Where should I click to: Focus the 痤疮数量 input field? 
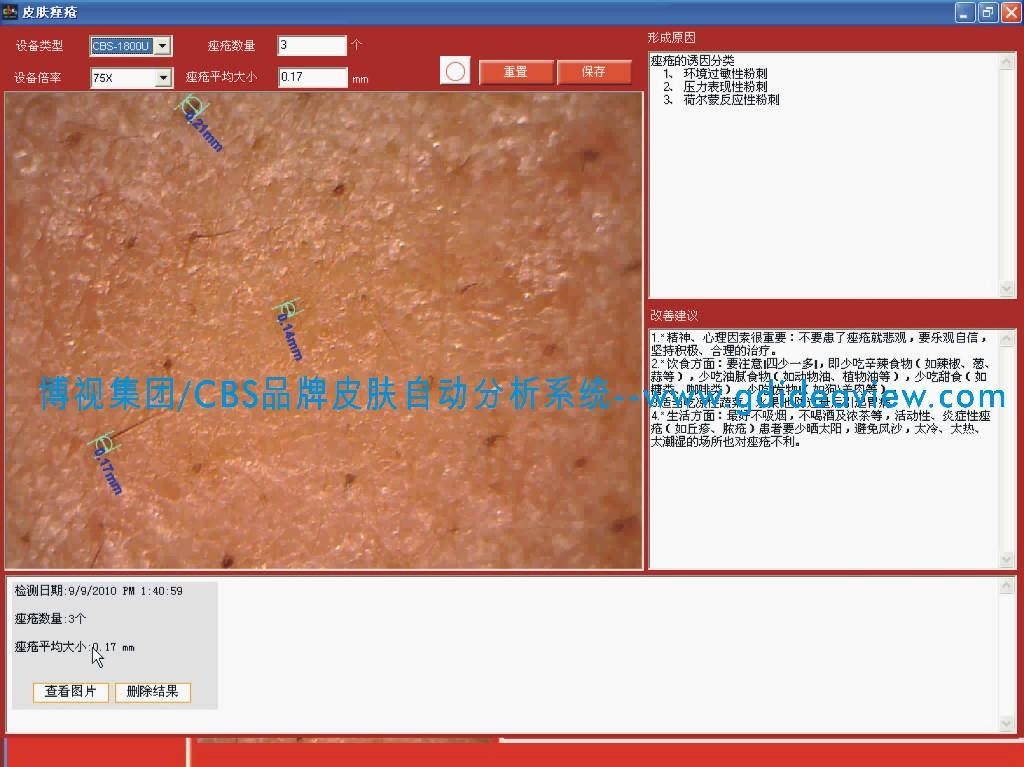point(312,46)
